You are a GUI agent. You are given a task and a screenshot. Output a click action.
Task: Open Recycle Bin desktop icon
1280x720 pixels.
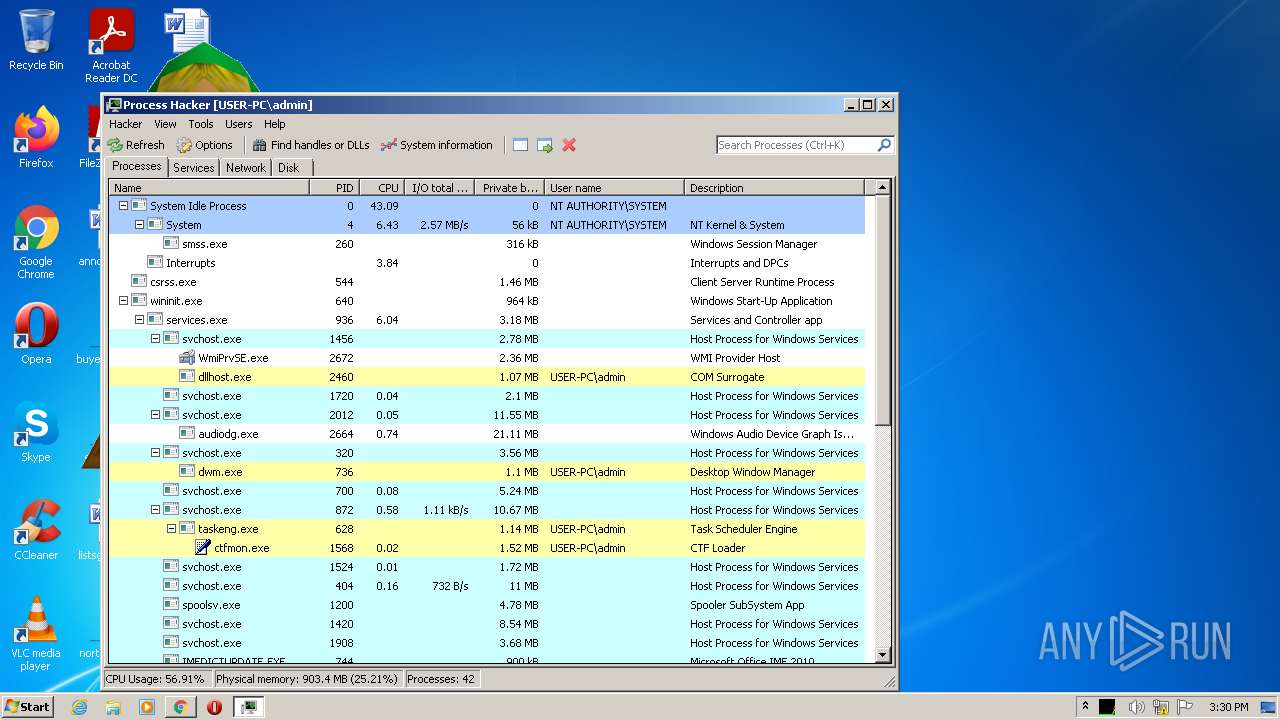pyautogui.click(x=36, y=40)
